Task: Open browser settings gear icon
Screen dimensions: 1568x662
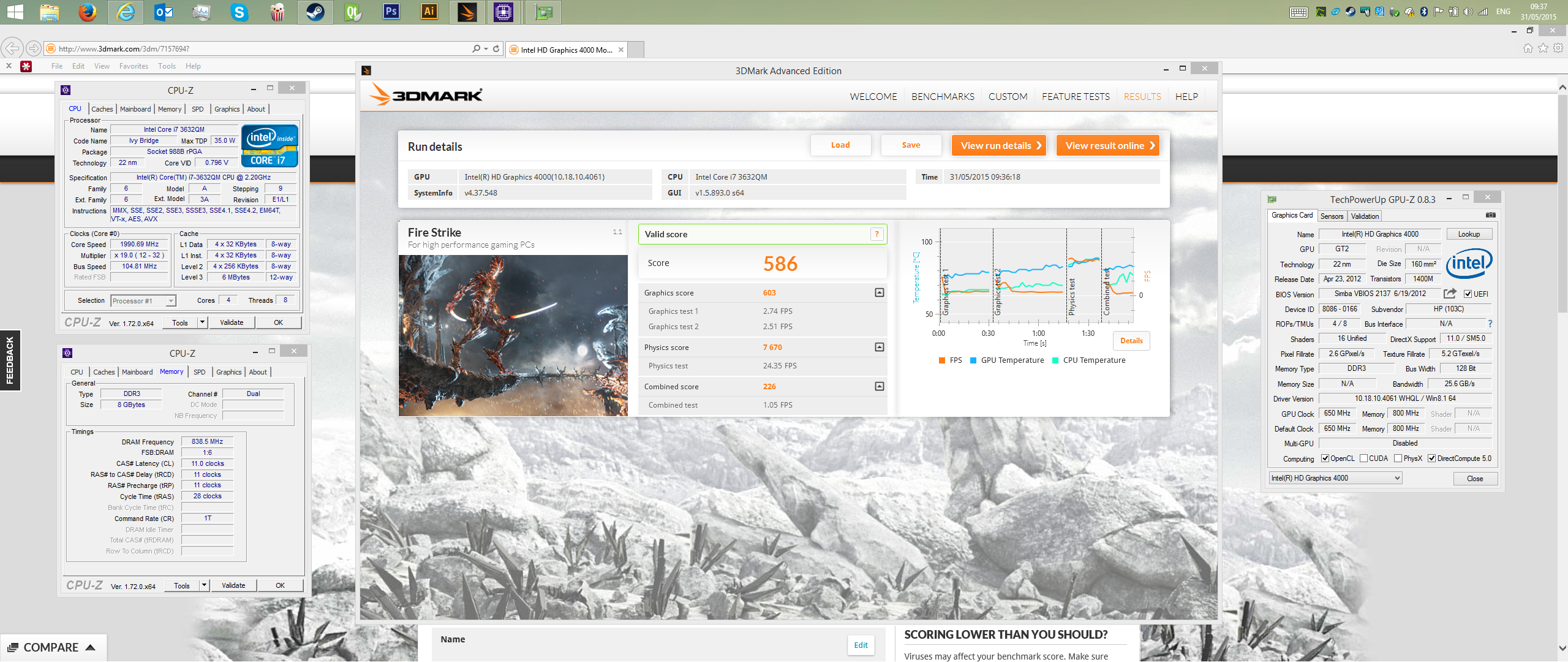Action: click(1558, 48)
